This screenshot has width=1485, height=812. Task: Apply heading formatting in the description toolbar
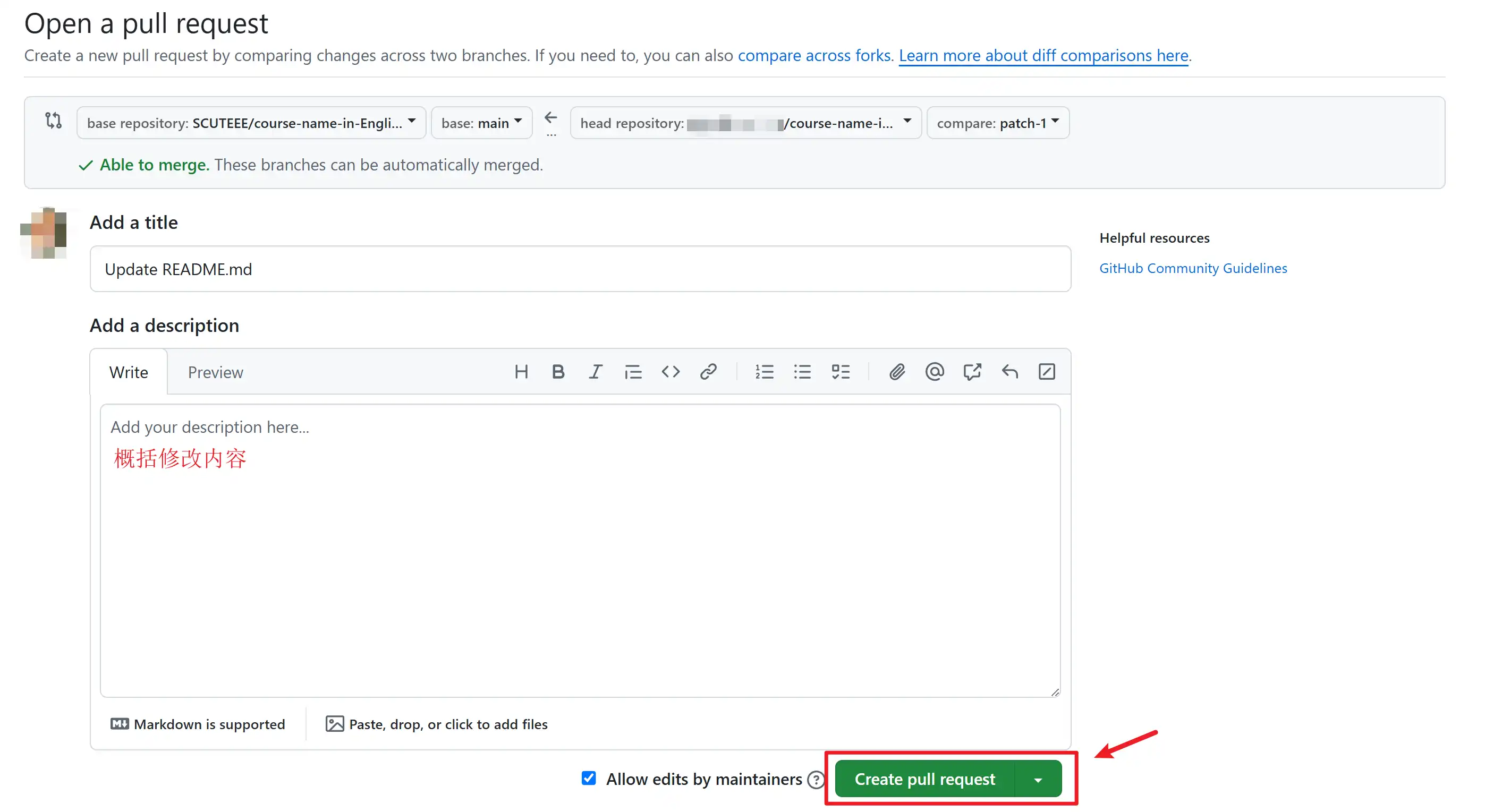522,372
